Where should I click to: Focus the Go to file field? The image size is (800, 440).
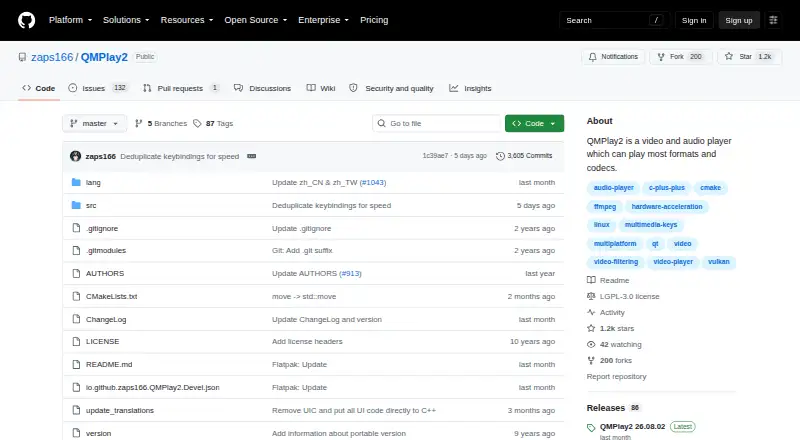(x=437, y=124)
